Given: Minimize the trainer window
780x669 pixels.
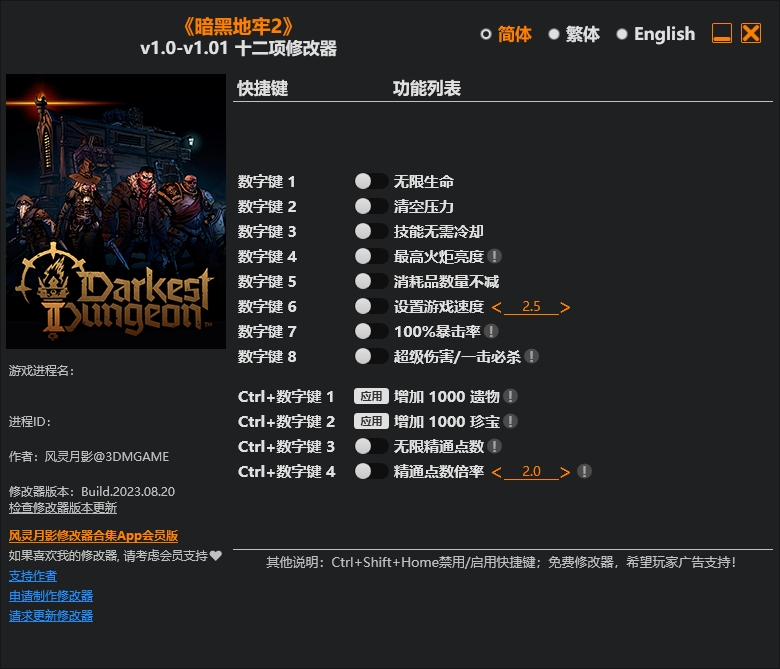Looking at the screenshot, I should pos(722,34).
